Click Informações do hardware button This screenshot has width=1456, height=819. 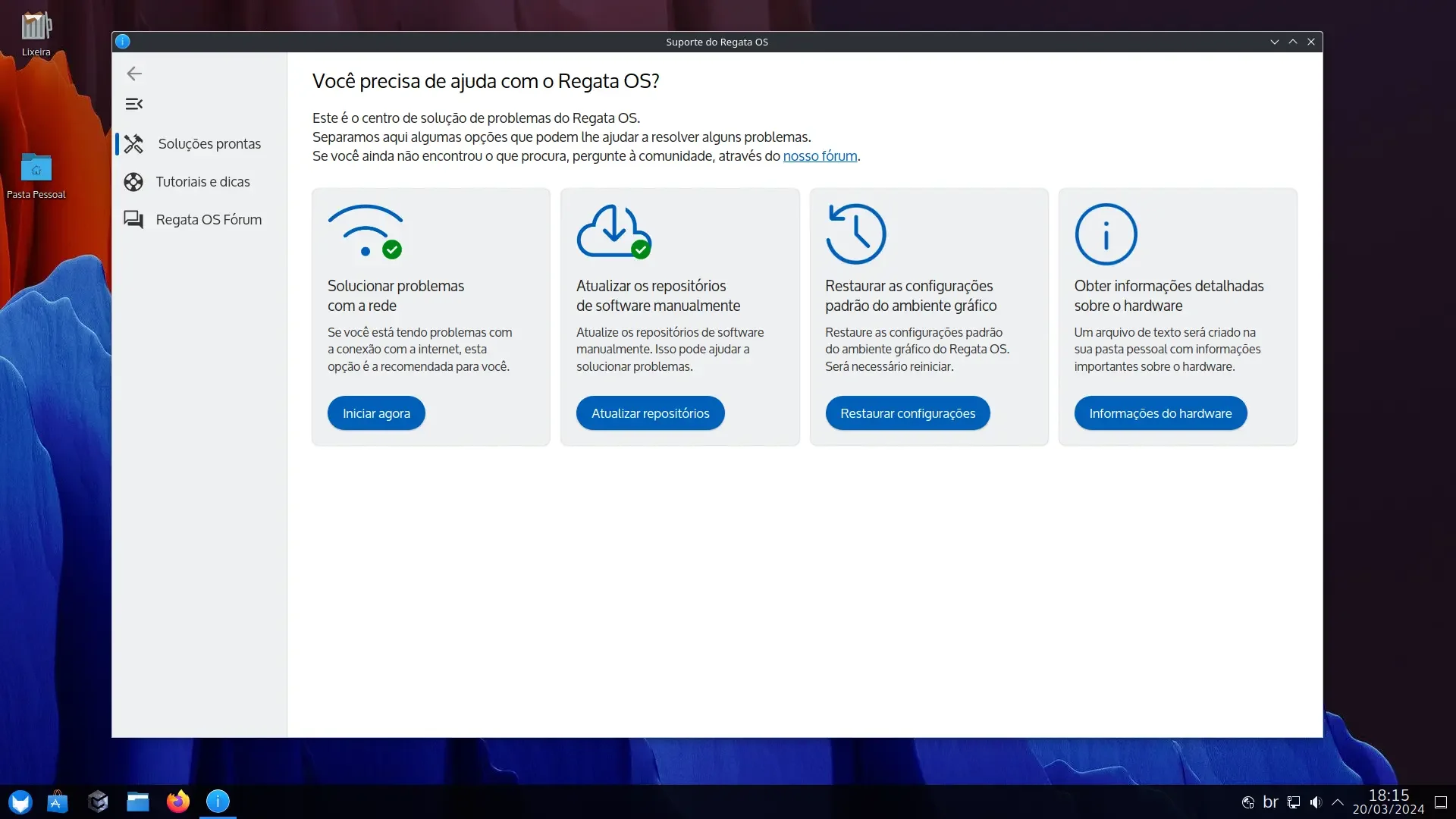coord(1160,413)
